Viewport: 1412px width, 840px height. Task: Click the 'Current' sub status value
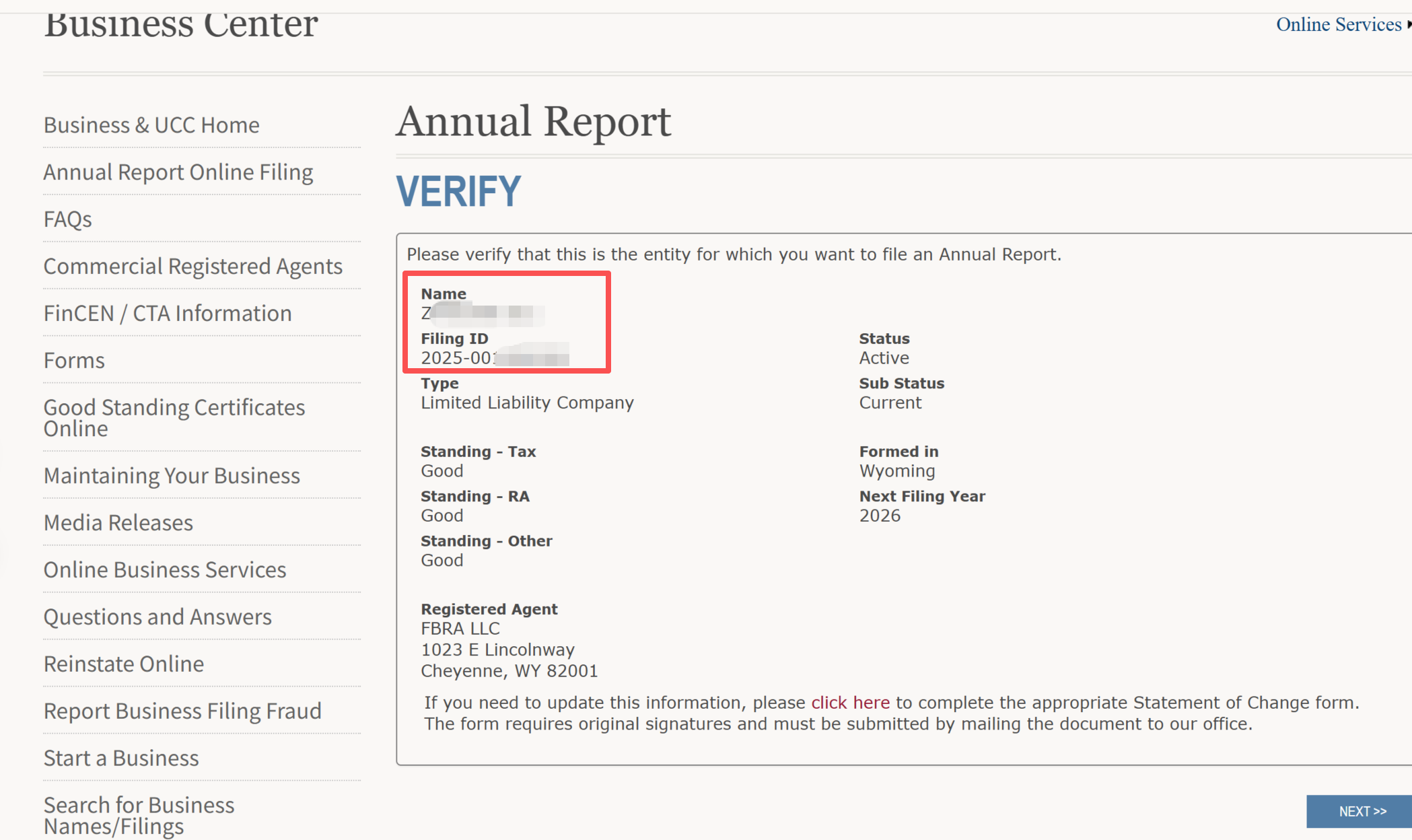(890, 403)
